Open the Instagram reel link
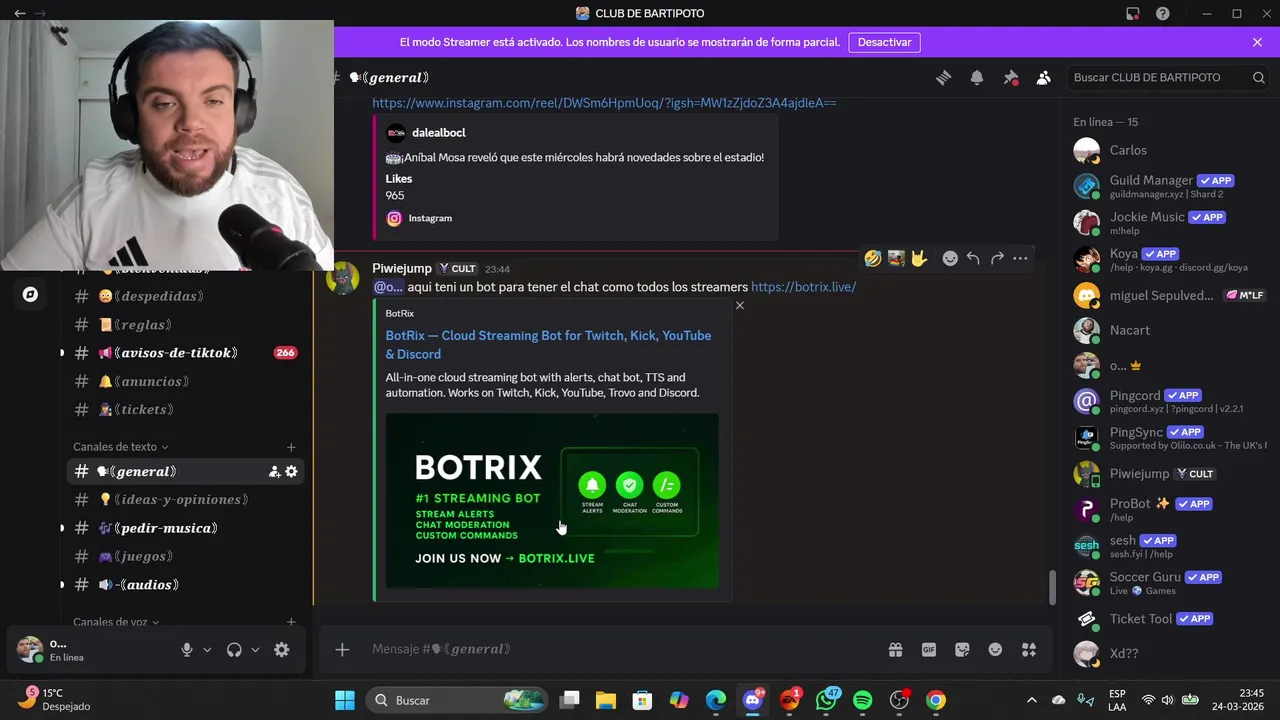This screenshot has width=1280, height=720. pos(604,103)
